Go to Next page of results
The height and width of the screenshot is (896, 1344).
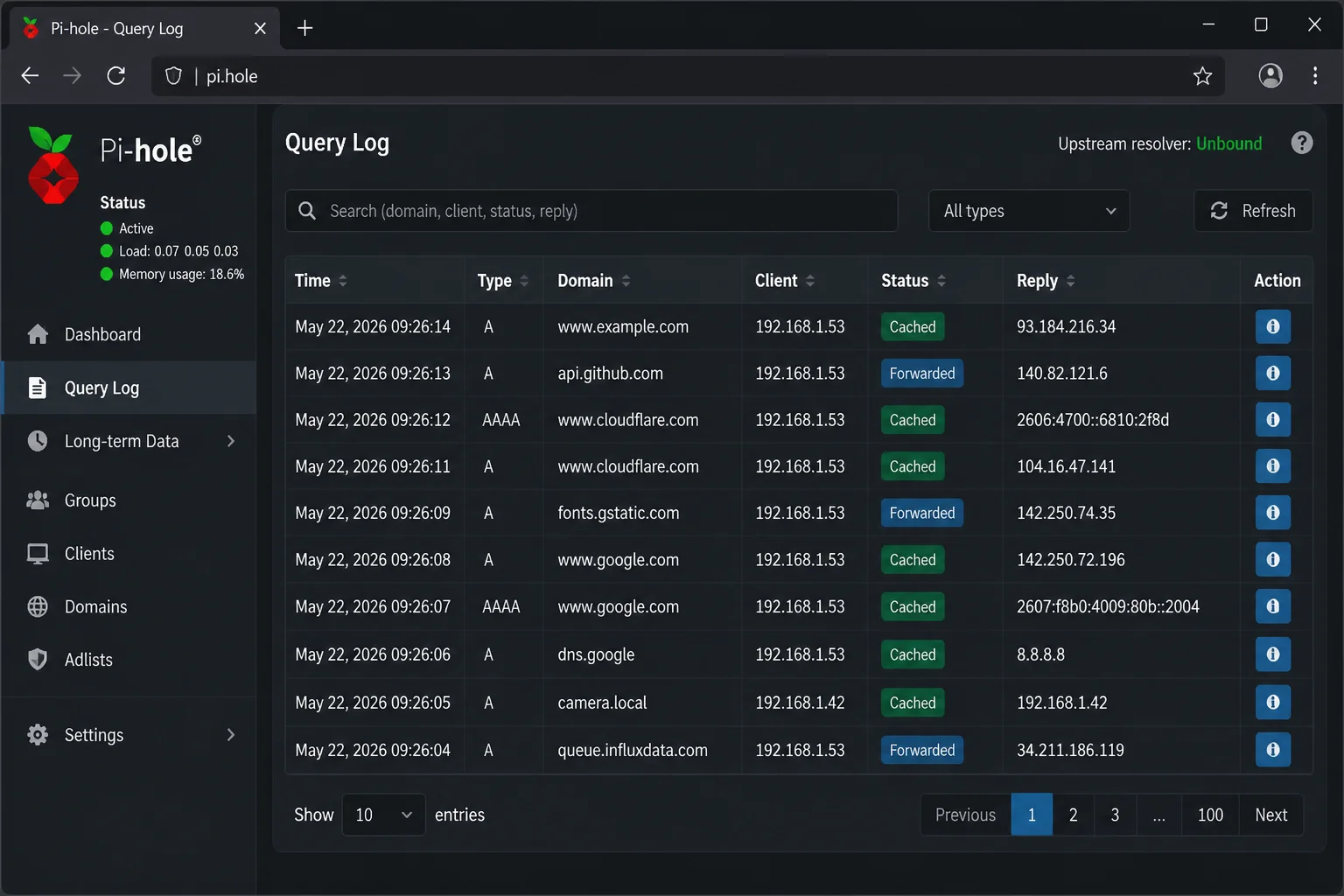coord(1270,815)
